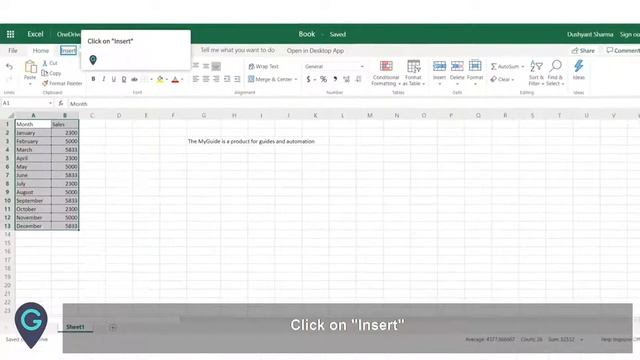Click the Share button
The width and height of the screenshot is (640, 360).
(583, 51)
